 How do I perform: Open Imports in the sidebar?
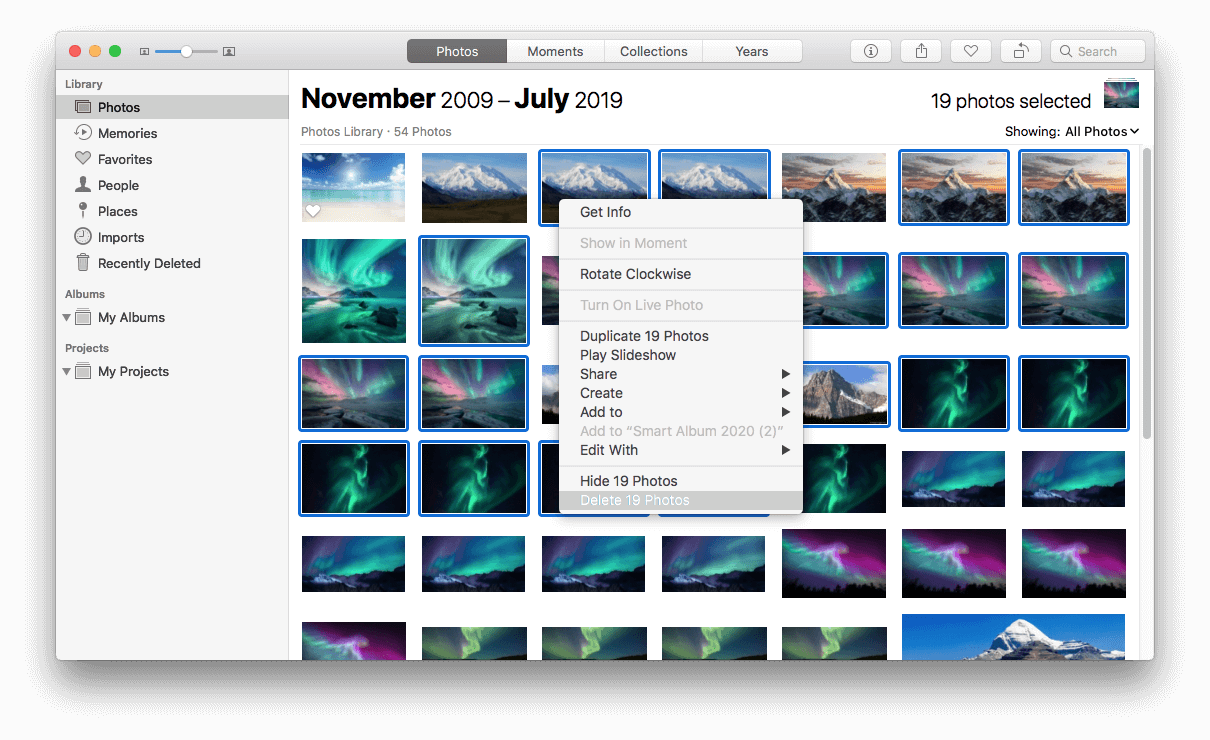point(120,237)
